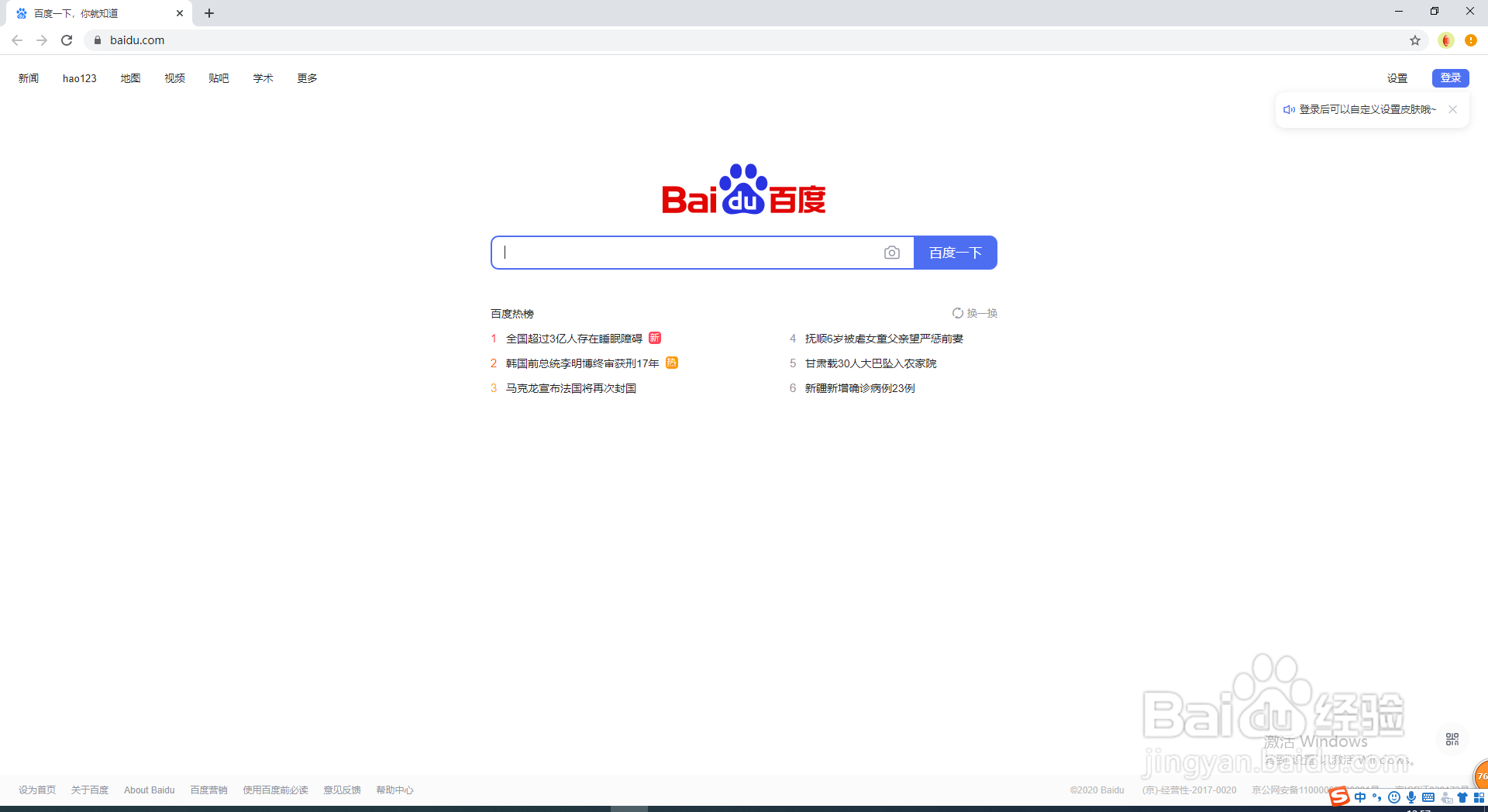Viewport: 1488px width, 812px height.
Task: Open the Sogou emoji picker icon
Action: [x=1394, y=797]
